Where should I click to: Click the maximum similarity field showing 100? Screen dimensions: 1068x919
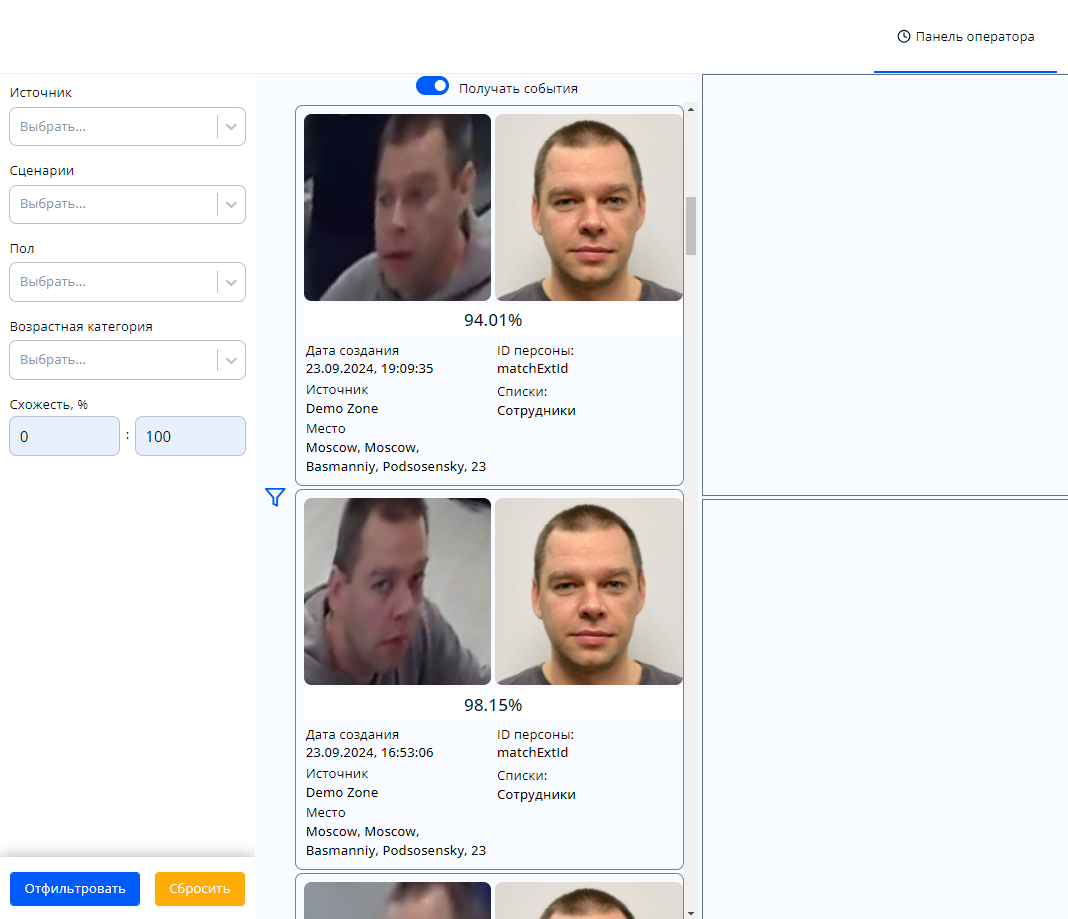point(190,436)
